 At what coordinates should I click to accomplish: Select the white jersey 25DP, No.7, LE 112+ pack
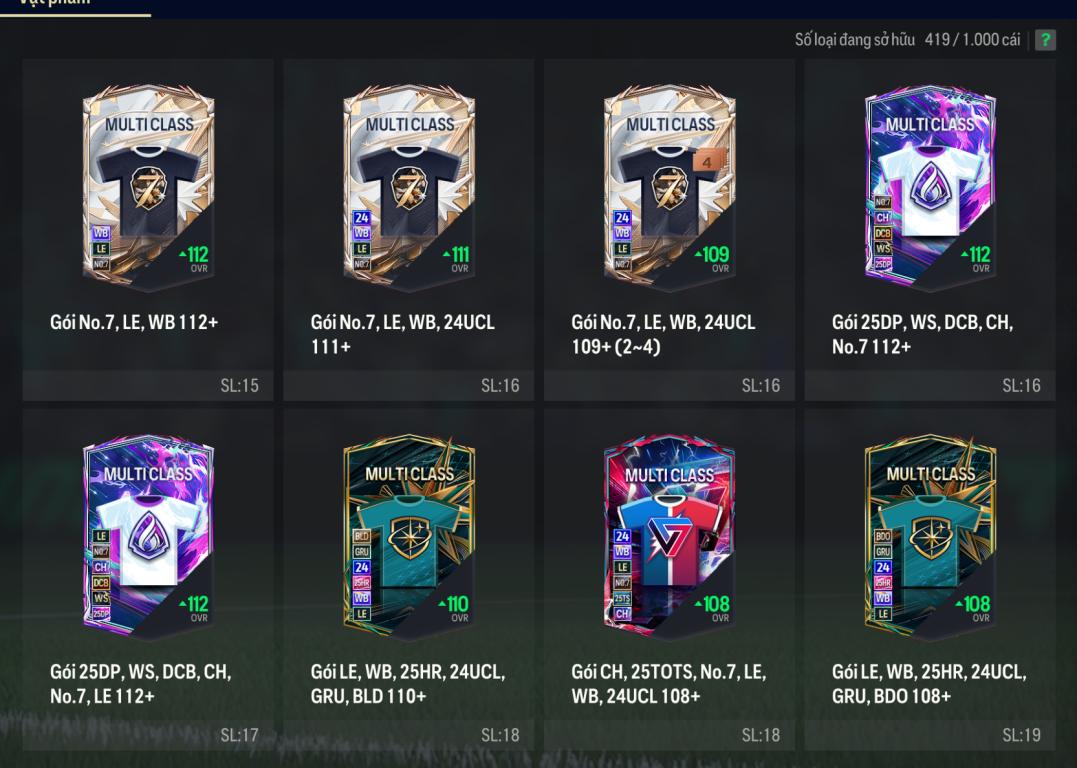[148, 579]
